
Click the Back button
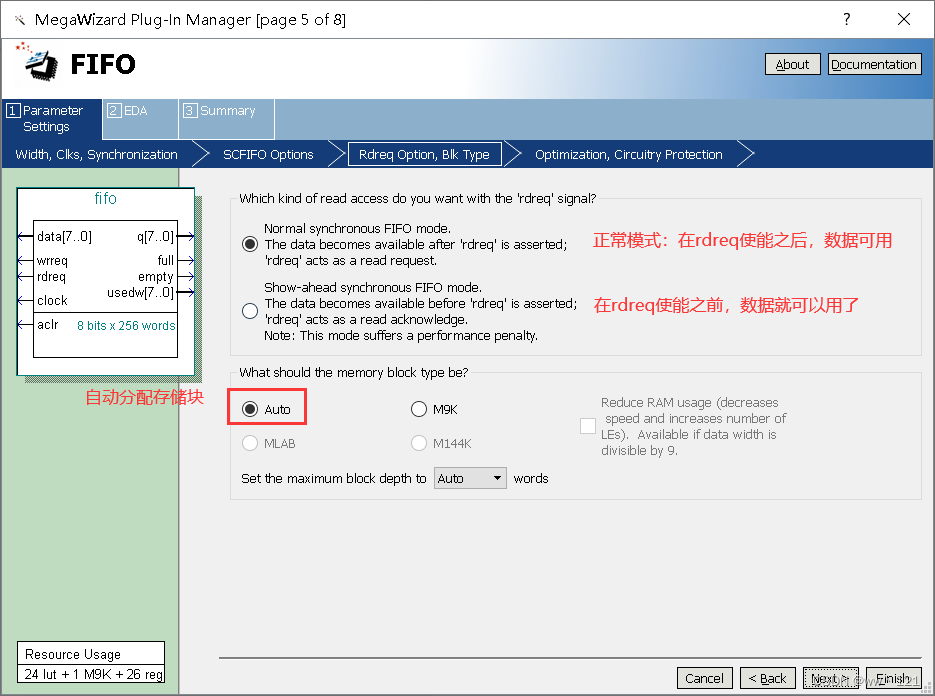[x=767, y=677]
